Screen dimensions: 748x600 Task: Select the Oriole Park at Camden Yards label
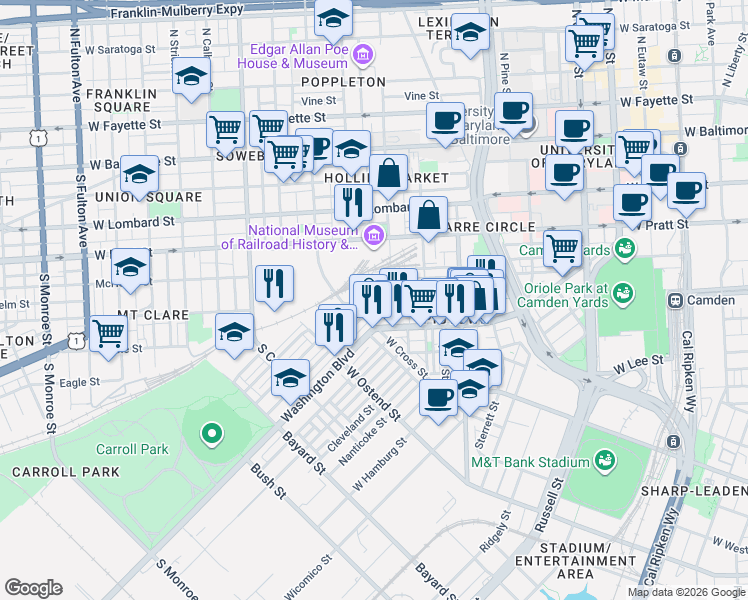562,295
